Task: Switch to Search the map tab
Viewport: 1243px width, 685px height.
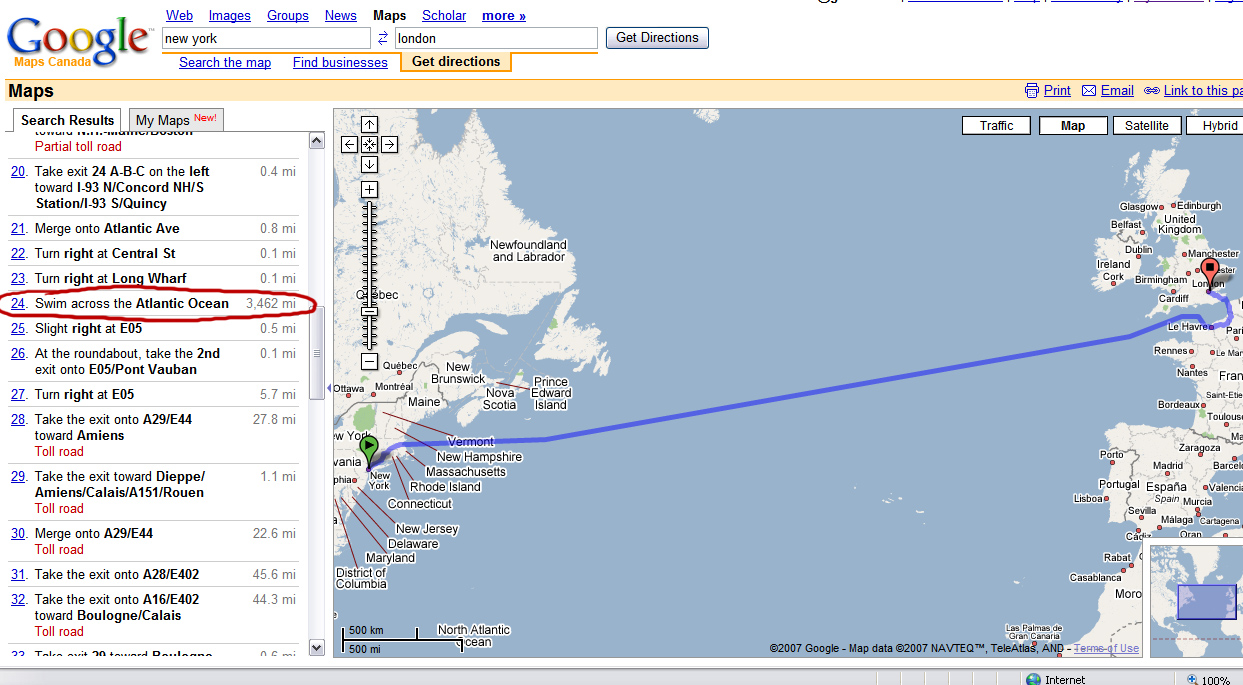Action: pos(225,62)
